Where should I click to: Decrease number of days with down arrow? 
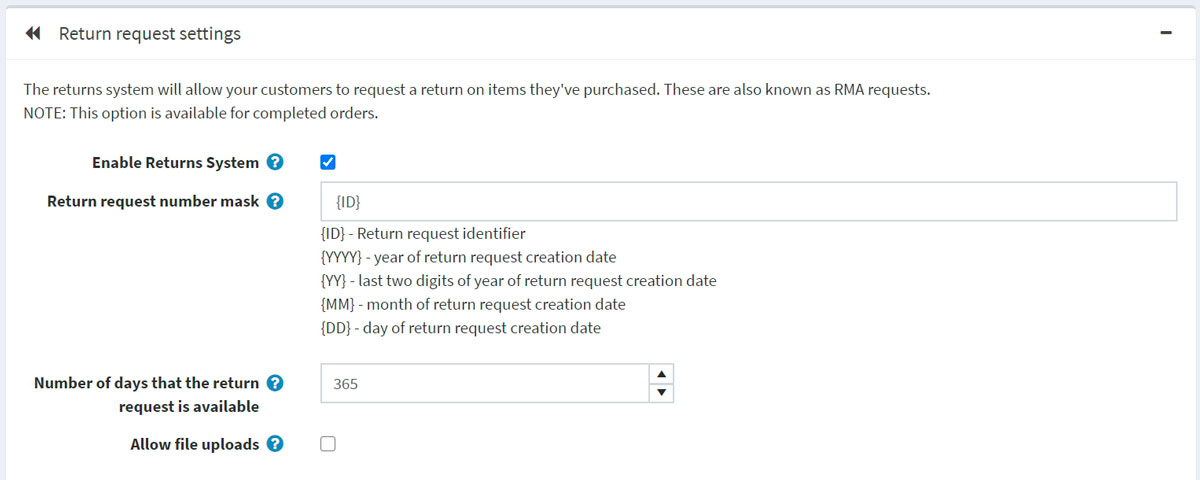[661, 392]
